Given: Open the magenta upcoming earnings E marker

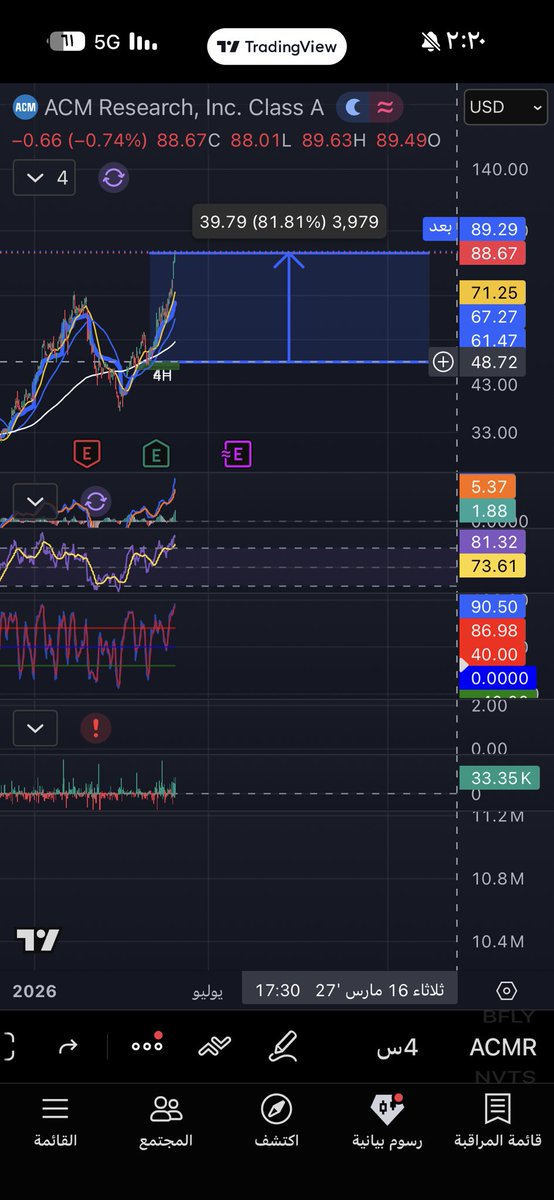Looking at the screenshot, I should (237, 455).
